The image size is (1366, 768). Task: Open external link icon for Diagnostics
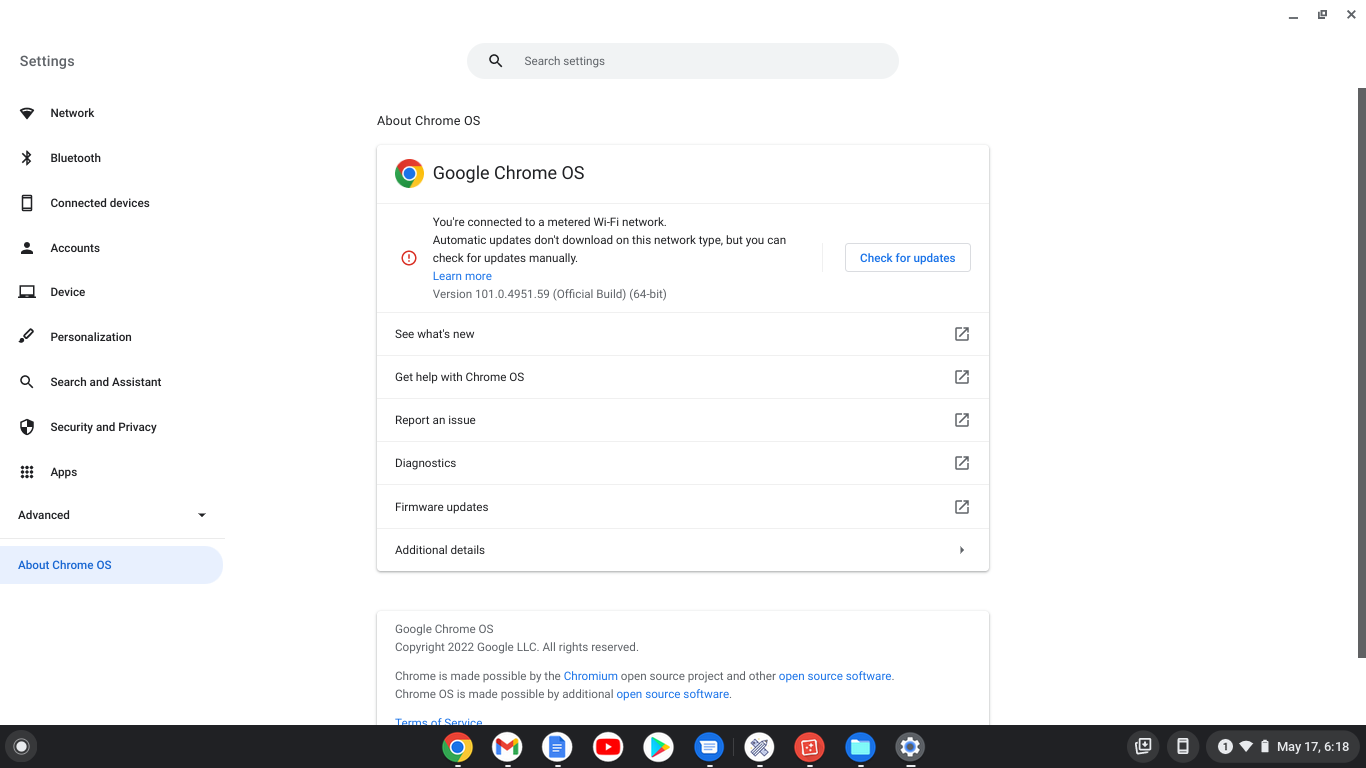point(962,463)
